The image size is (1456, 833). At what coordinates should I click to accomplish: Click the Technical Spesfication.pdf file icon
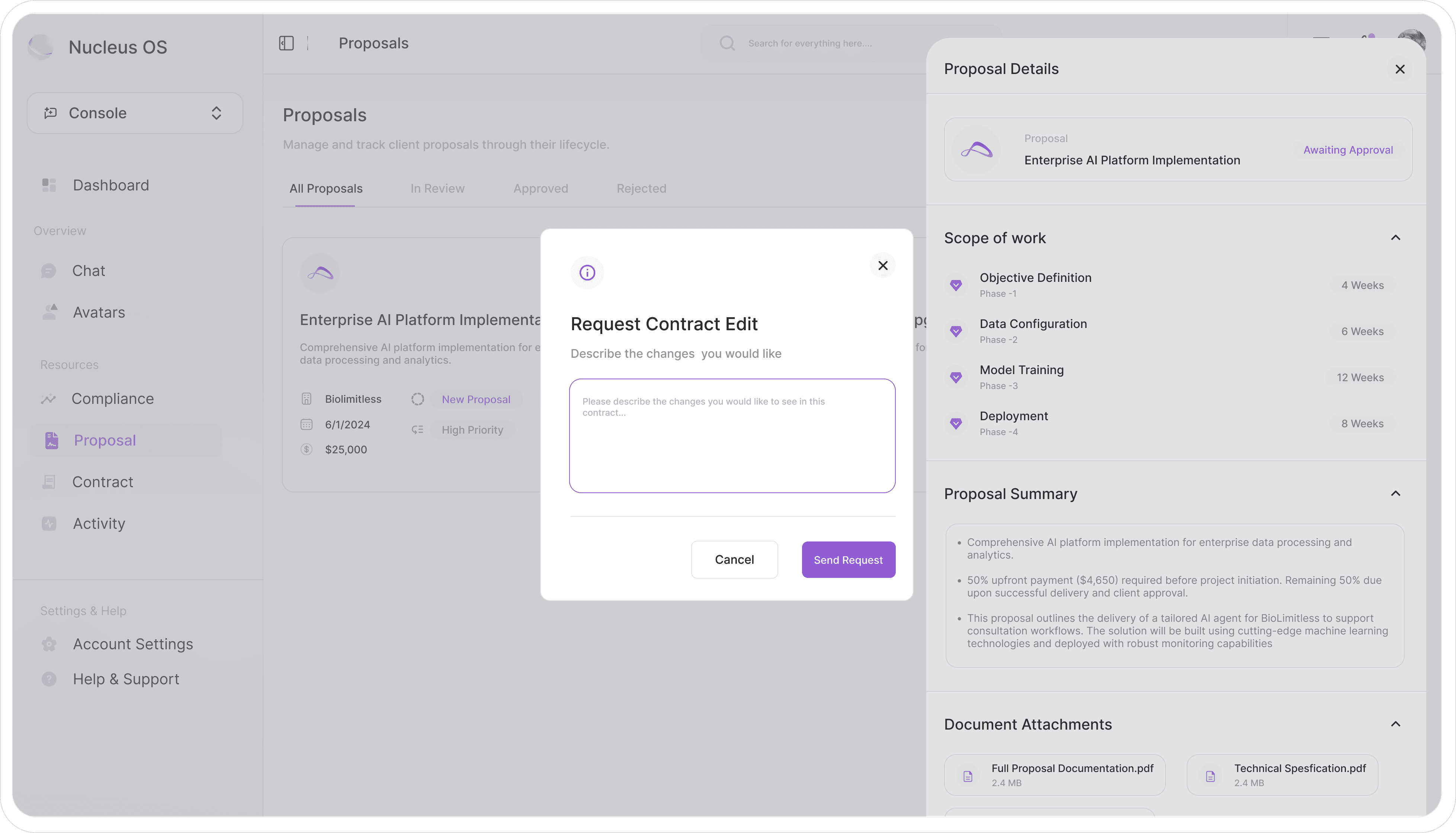pyautogui.click(x=1210, y=776)
